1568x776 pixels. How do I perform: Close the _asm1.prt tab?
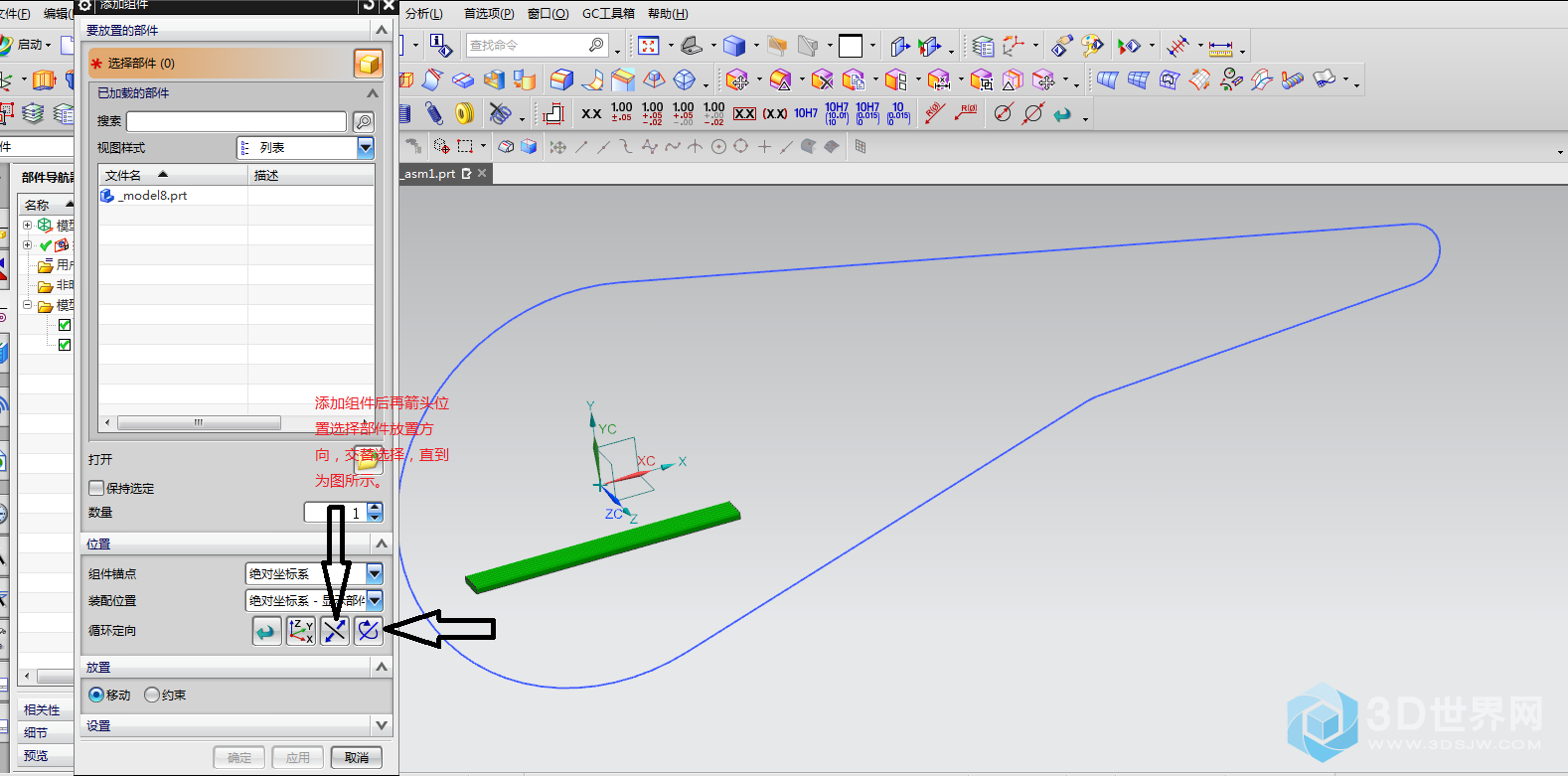point(482,173)
